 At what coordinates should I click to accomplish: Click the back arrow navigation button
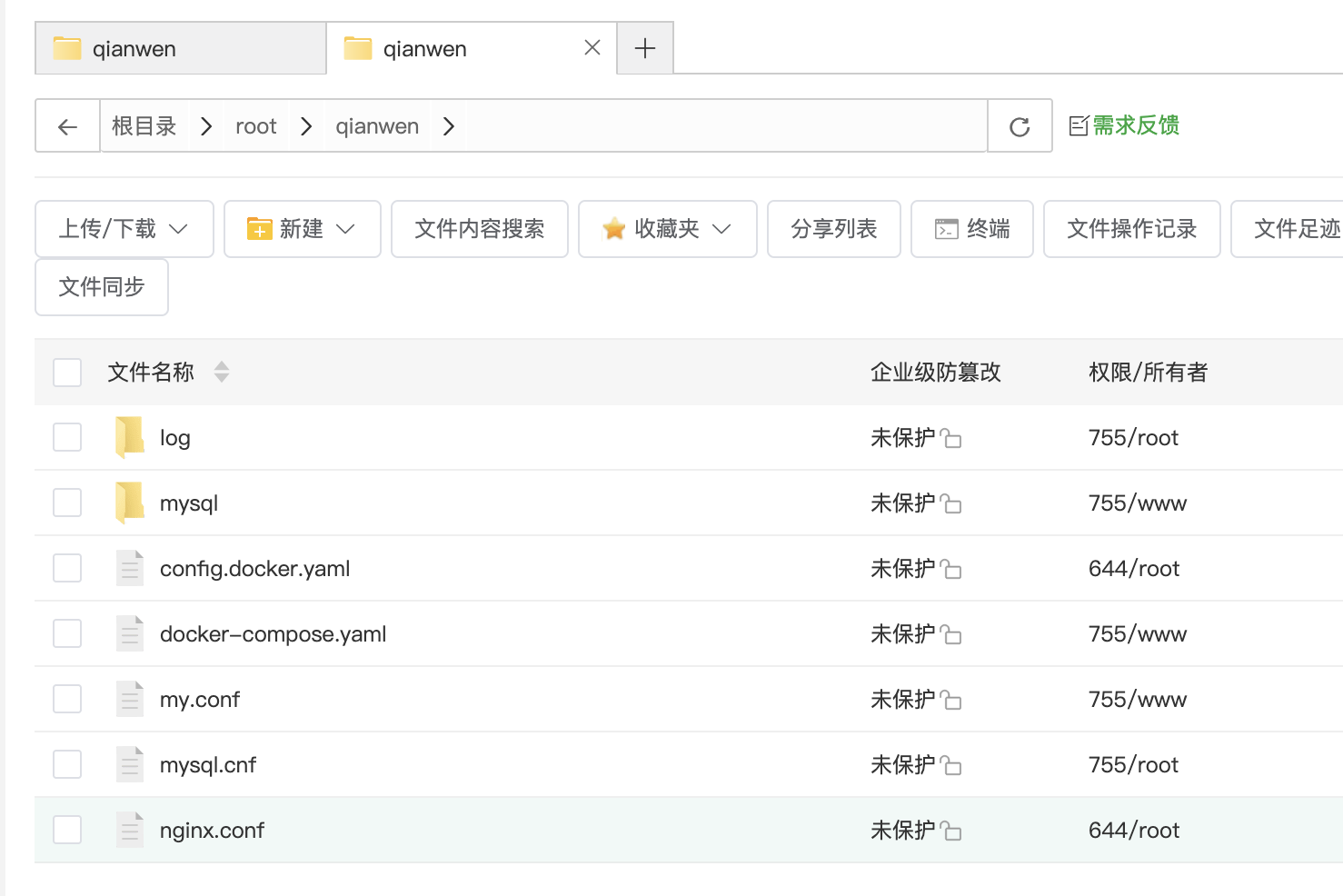point(67,126)
